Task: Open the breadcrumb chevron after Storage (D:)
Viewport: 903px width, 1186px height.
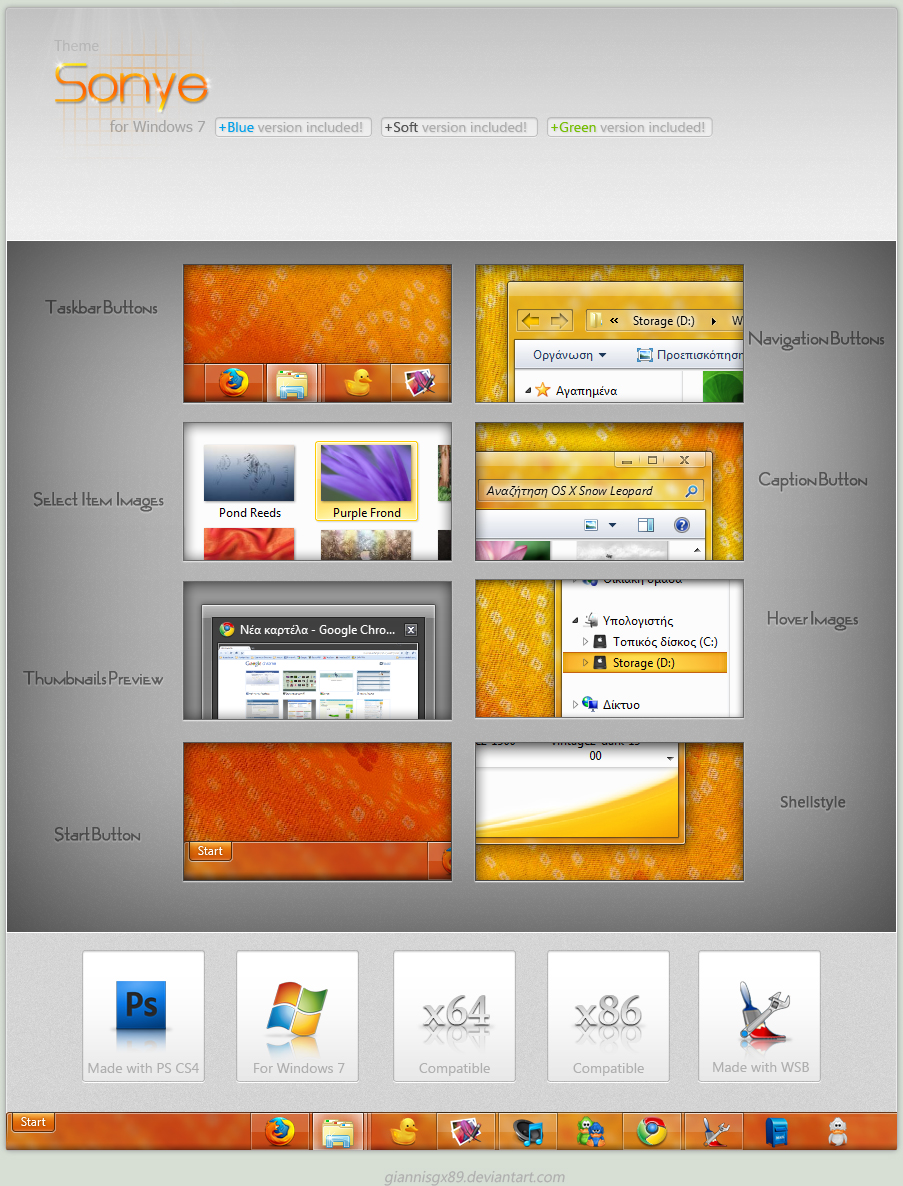Action: click(712, 322)
